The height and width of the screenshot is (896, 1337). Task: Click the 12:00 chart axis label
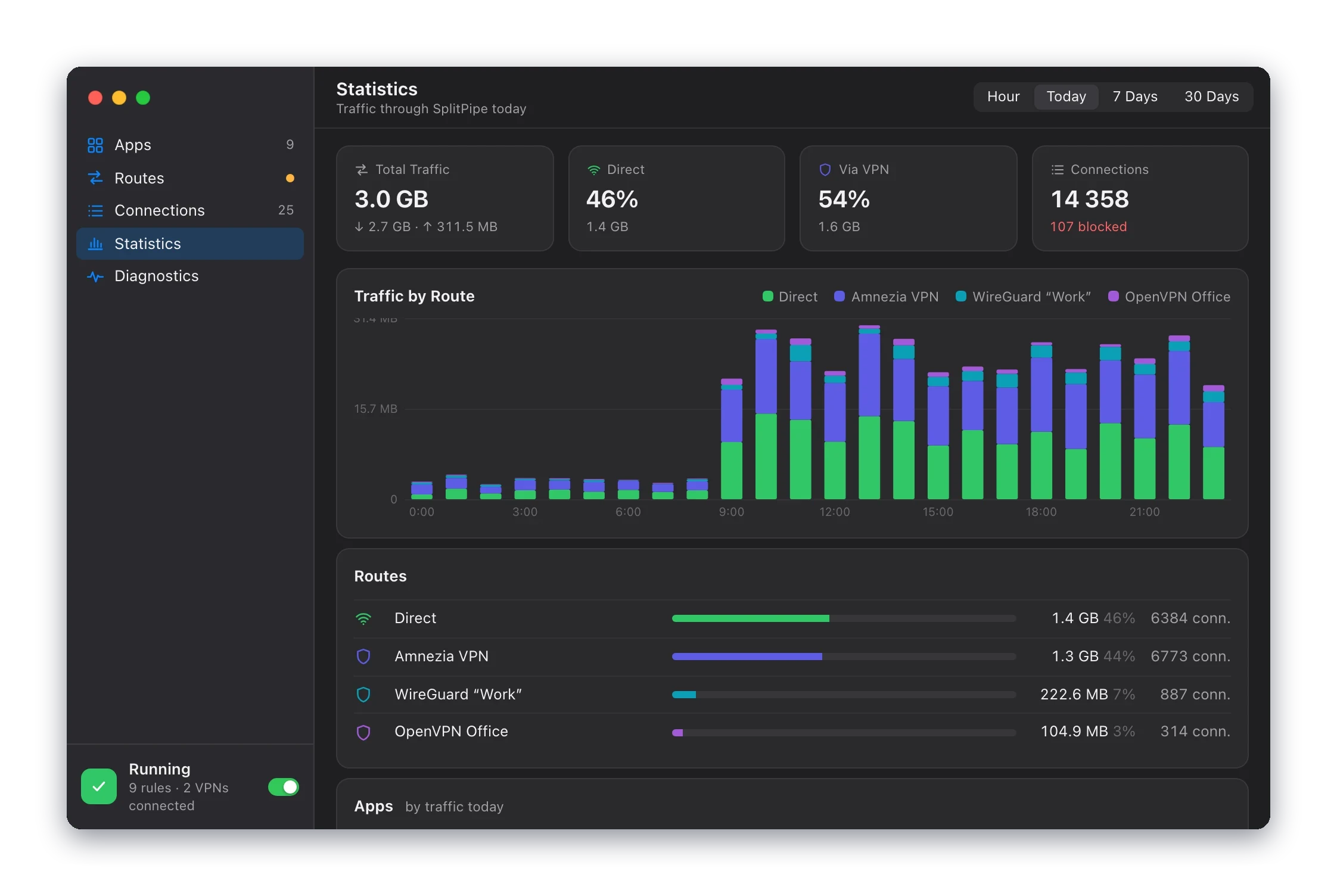click(835, 512)
